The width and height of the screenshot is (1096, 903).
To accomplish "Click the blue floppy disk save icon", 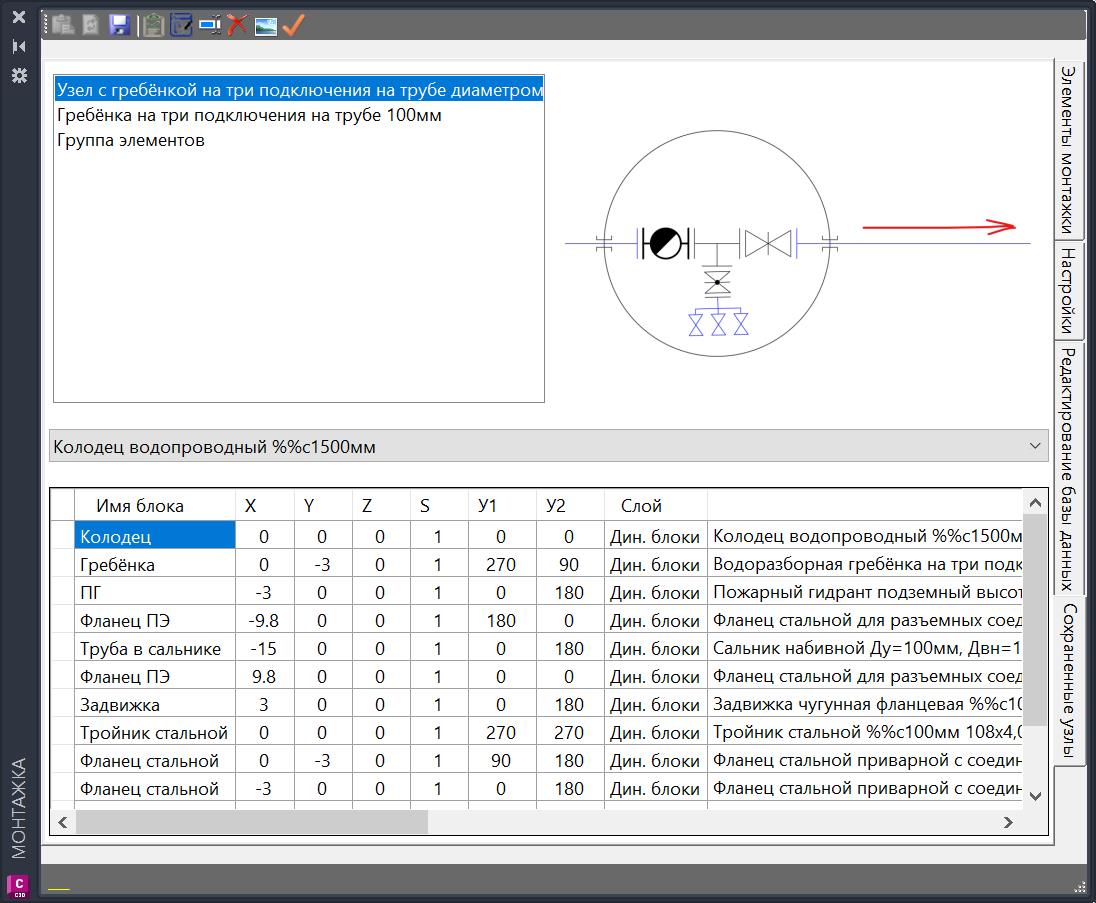I will click(119, 26).
